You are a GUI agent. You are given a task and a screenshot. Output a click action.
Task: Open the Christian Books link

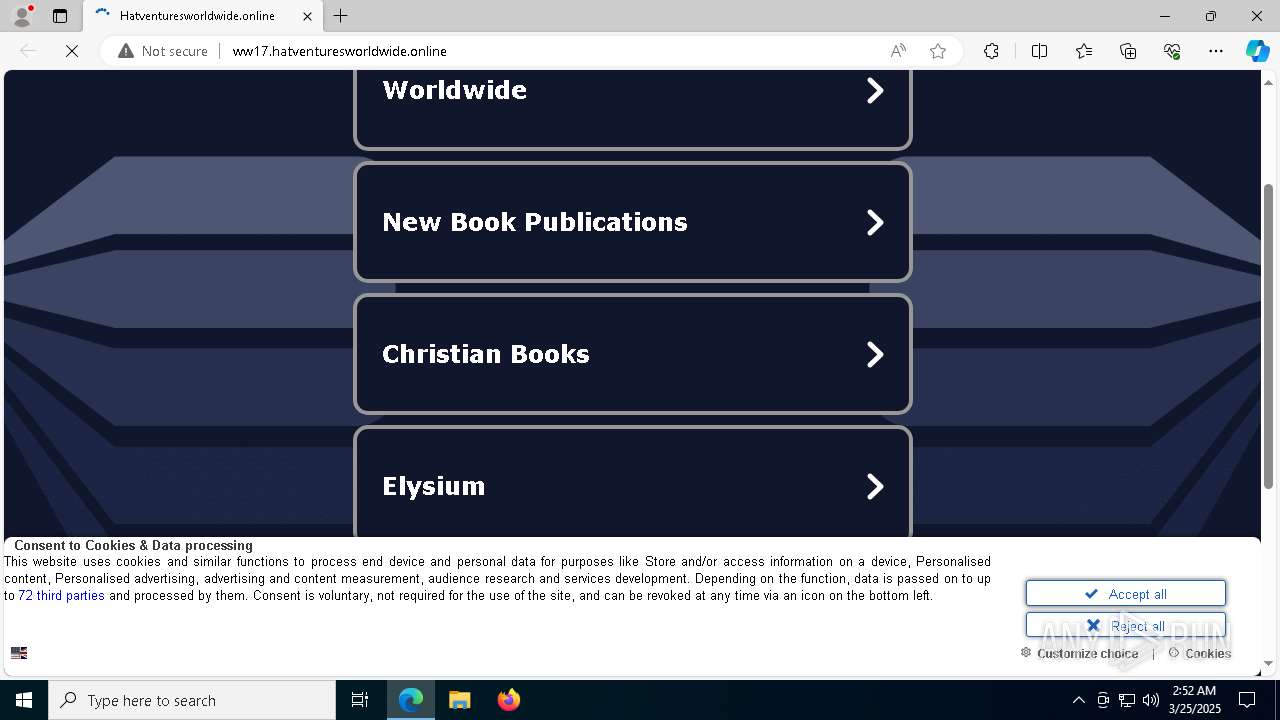[633, 354]
